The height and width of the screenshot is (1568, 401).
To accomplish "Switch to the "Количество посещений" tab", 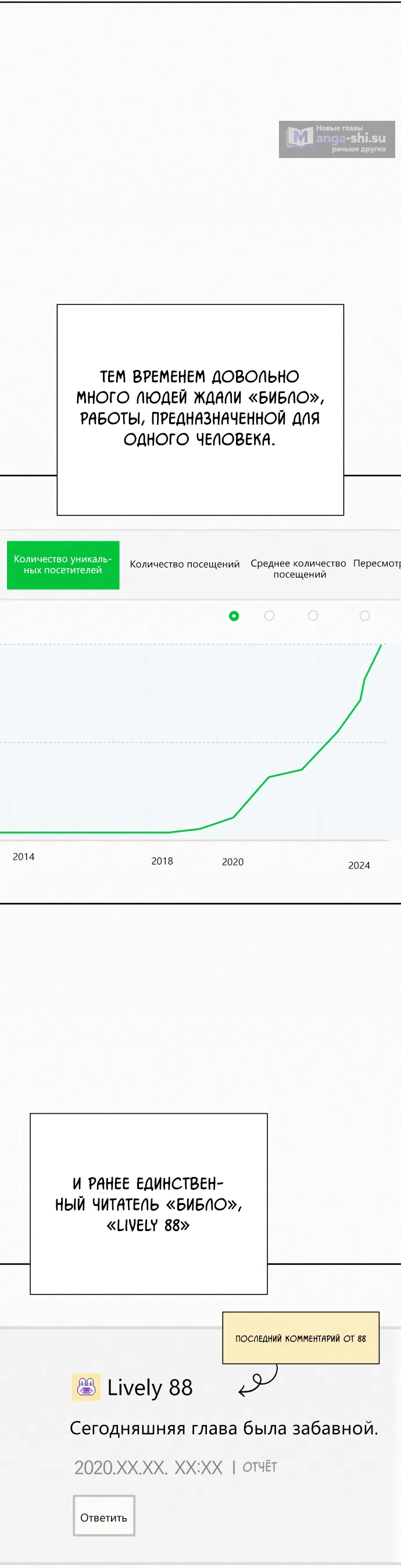I will point(184,564).
